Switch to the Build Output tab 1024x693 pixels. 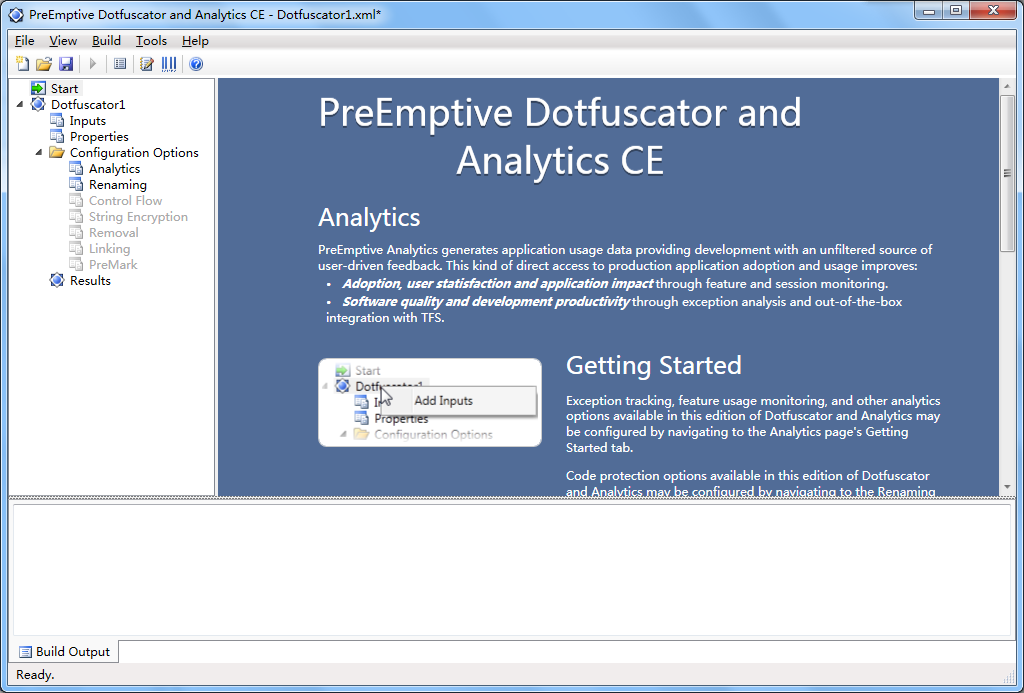(65, 651)
